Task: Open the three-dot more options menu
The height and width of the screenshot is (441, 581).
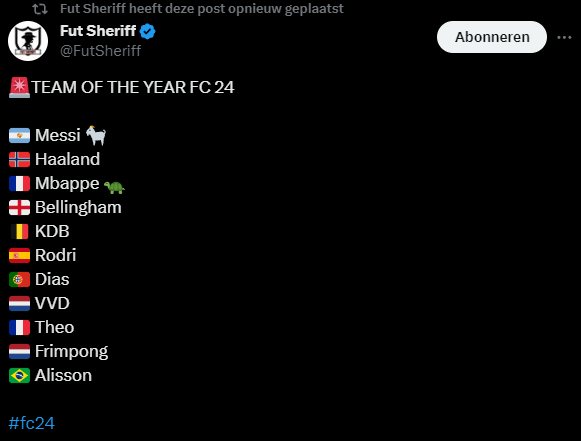Action: coord(564,37)
